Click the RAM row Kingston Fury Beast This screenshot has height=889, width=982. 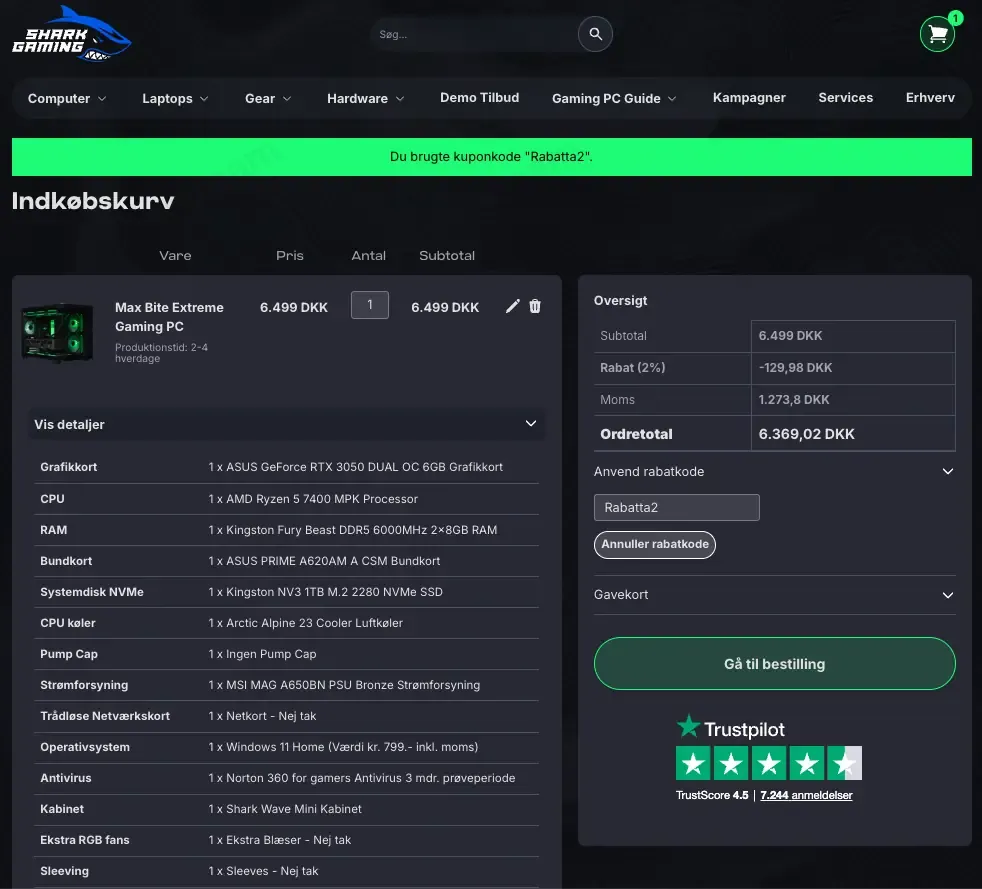286,530
